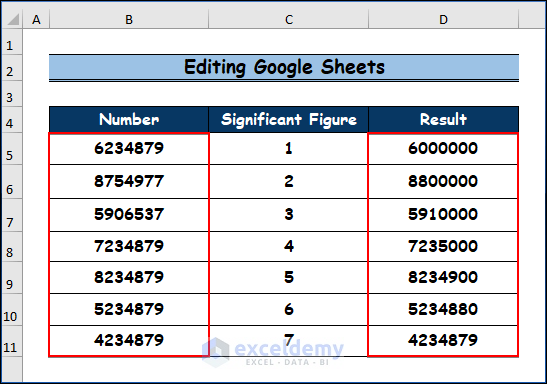Select column D header
Screen dimensions: 547x384
(x=443, y=19)
